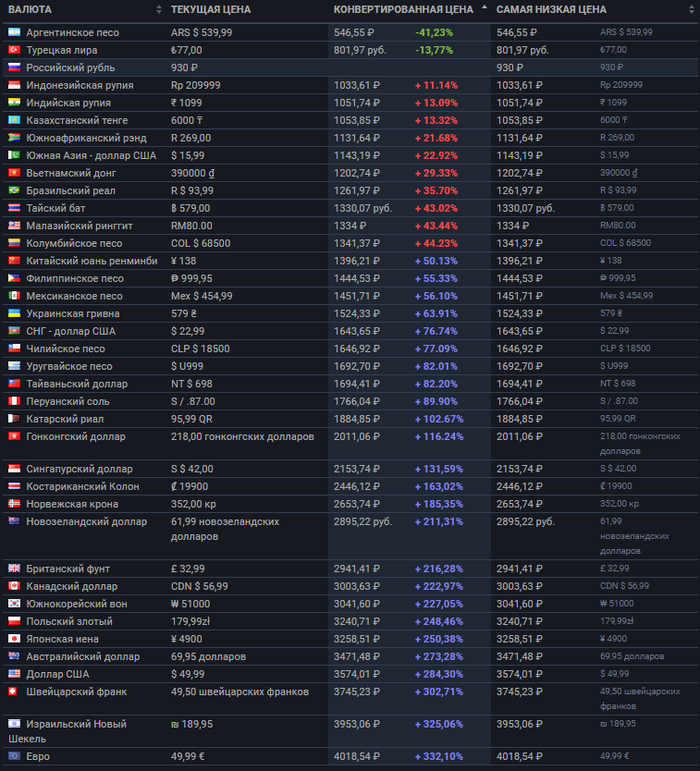Click the +332,10% percentage in Евро row
The image size is (700, 771).
pyautogui.click(x=439, y=756)
